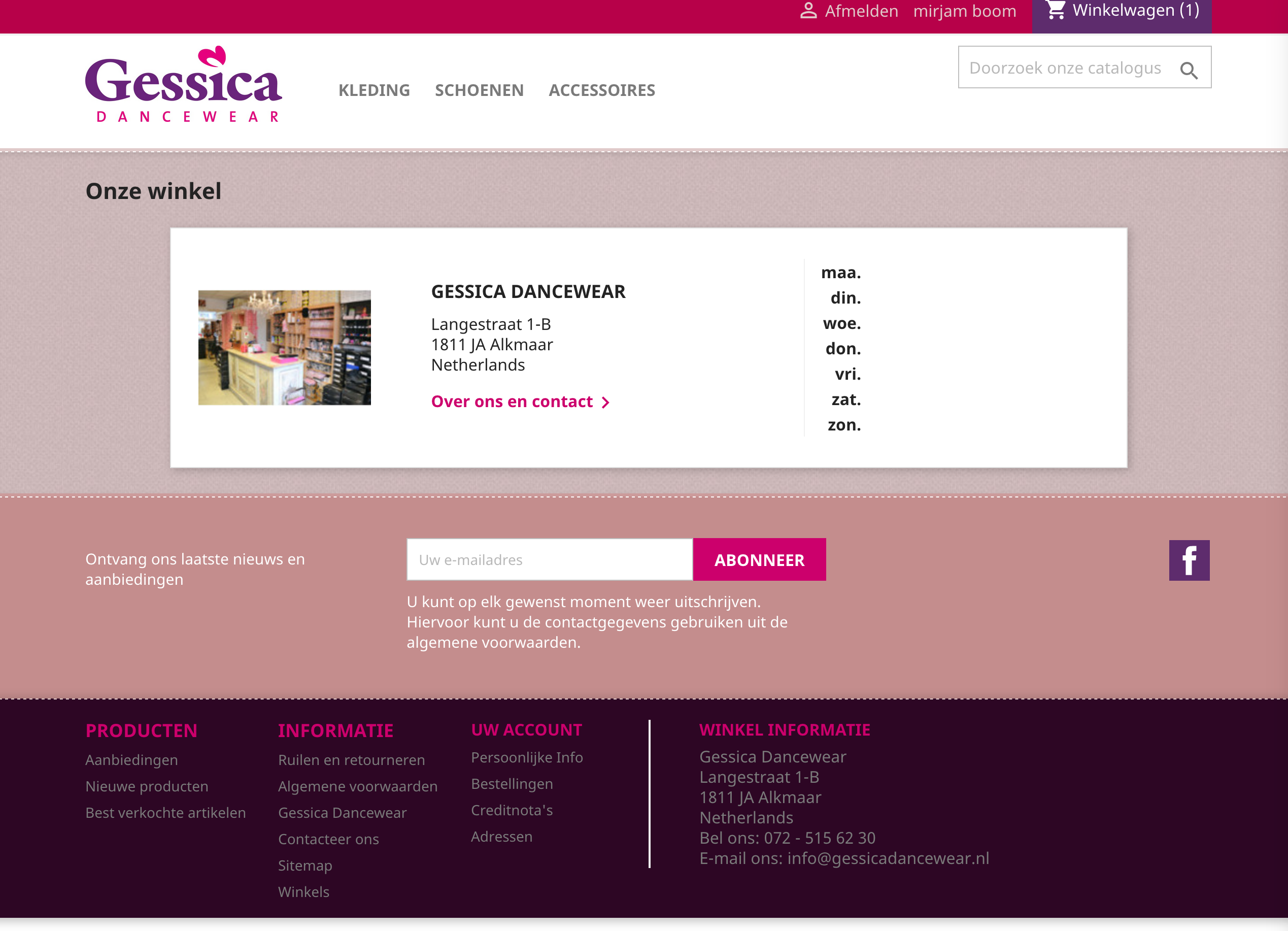Go to Bestellingen in footer

point(511,783)
